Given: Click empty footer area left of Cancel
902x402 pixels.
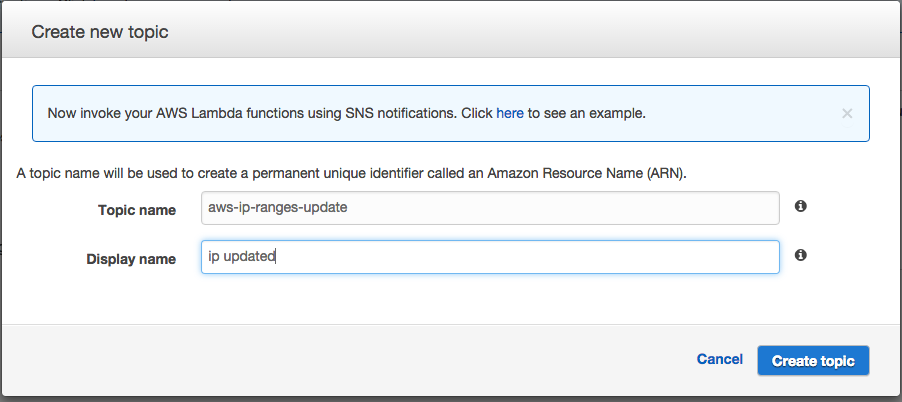Looking at the screenshot, I should (x=350, y=360).
